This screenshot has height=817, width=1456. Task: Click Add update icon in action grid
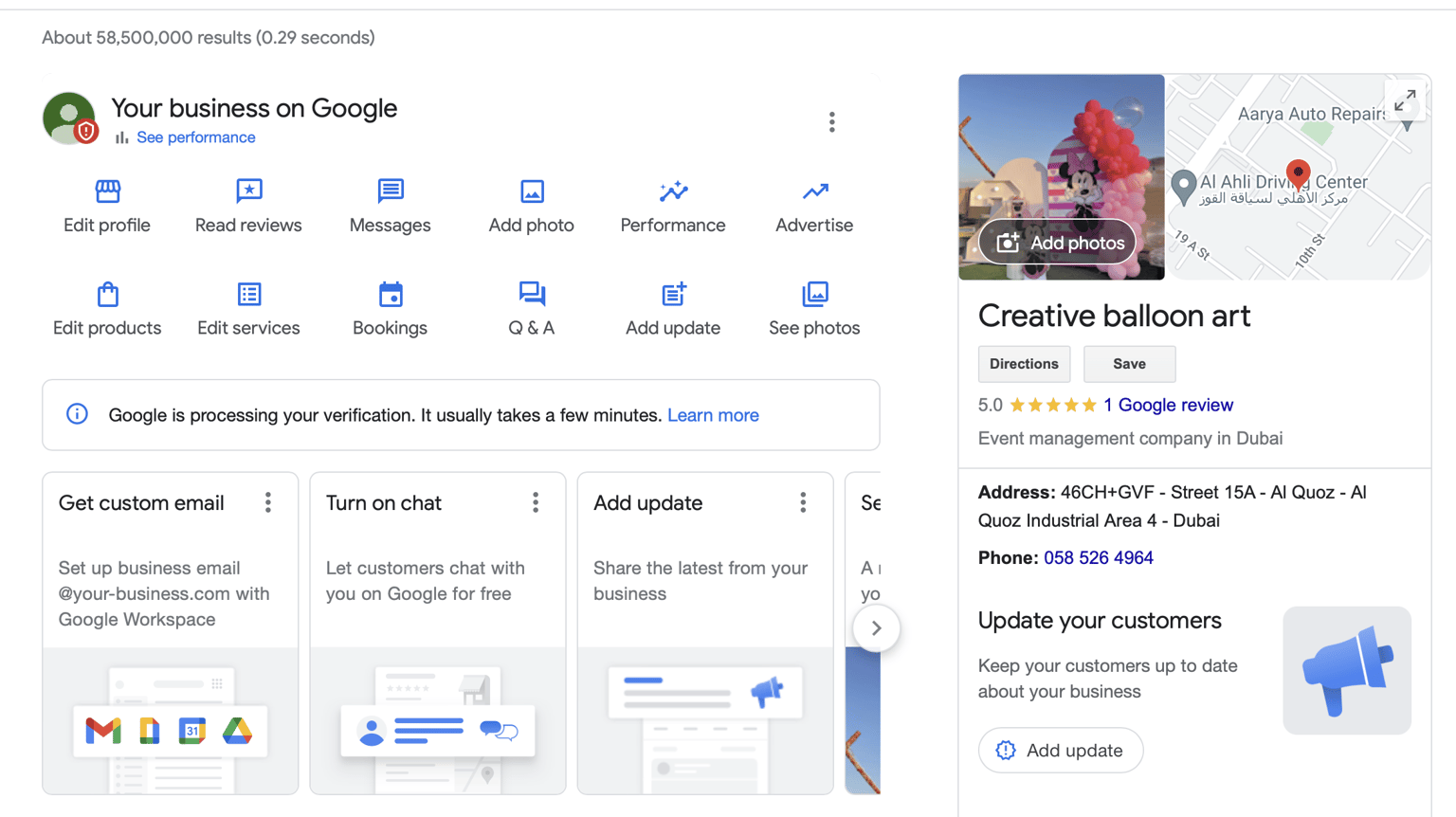tap(673, 294)
